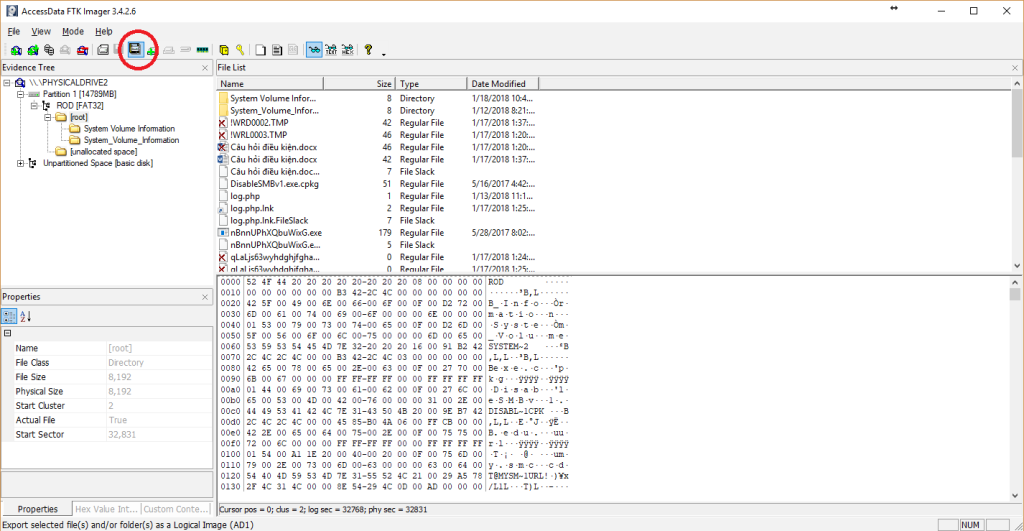
Task: Click the Add Evidence Item toolbar icon
Action: pos(16,50)
